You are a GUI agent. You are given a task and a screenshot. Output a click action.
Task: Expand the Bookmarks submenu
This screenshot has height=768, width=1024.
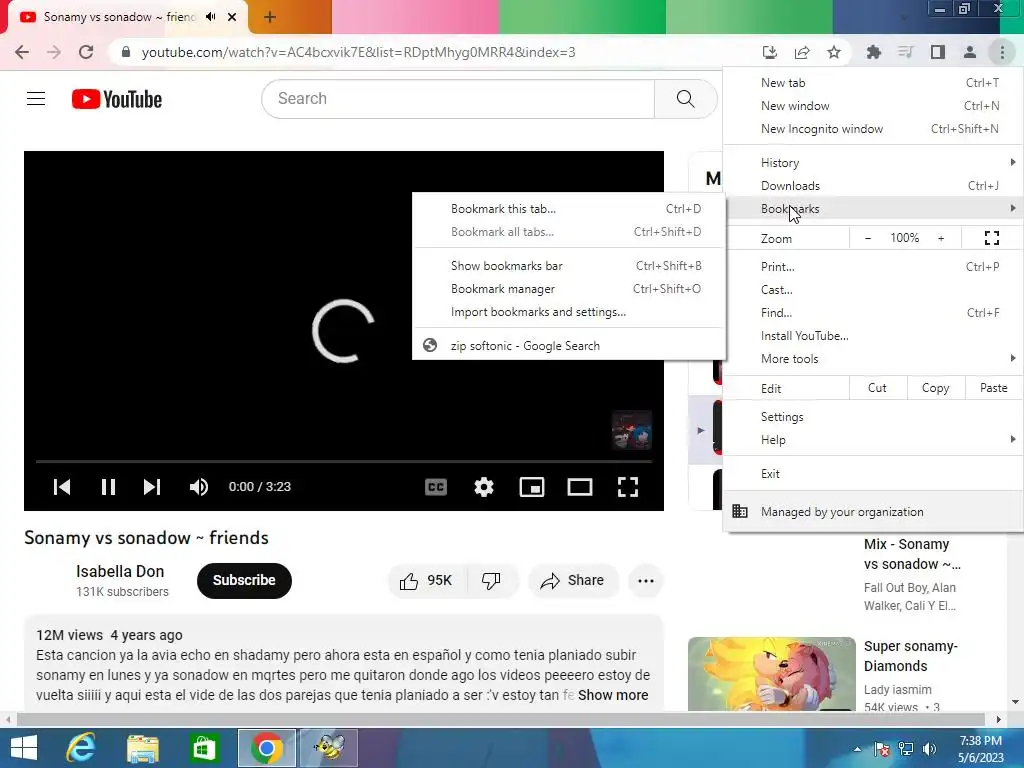[873, 208]
